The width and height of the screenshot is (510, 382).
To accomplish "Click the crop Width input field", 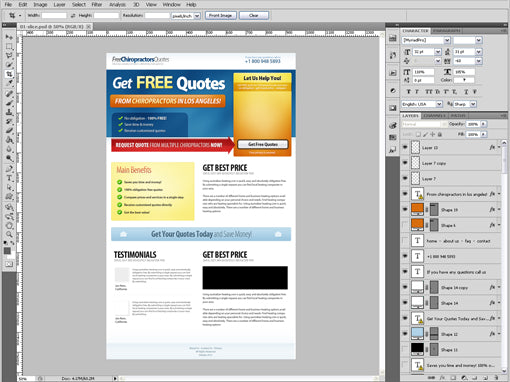I will coord(54,16).
